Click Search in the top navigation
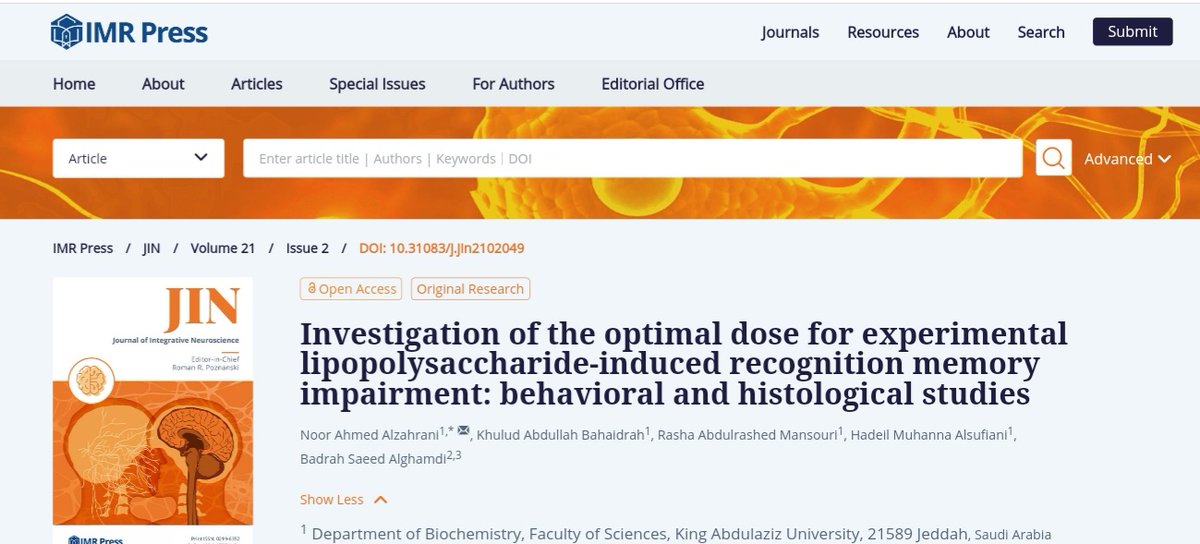Image resolution: width=1200 pixels, height=544 pixels. click(1041, 32)
